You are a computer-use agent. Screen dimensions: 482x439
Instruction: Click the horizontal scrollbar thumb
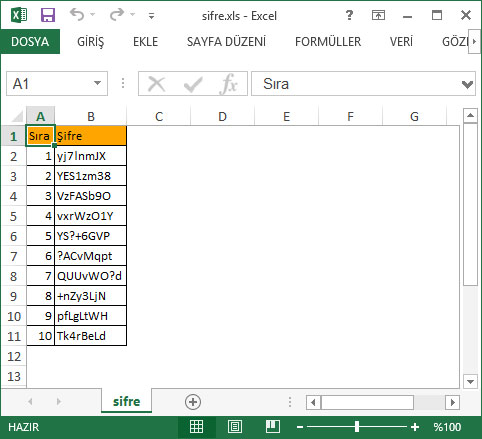tap(367, 402)
